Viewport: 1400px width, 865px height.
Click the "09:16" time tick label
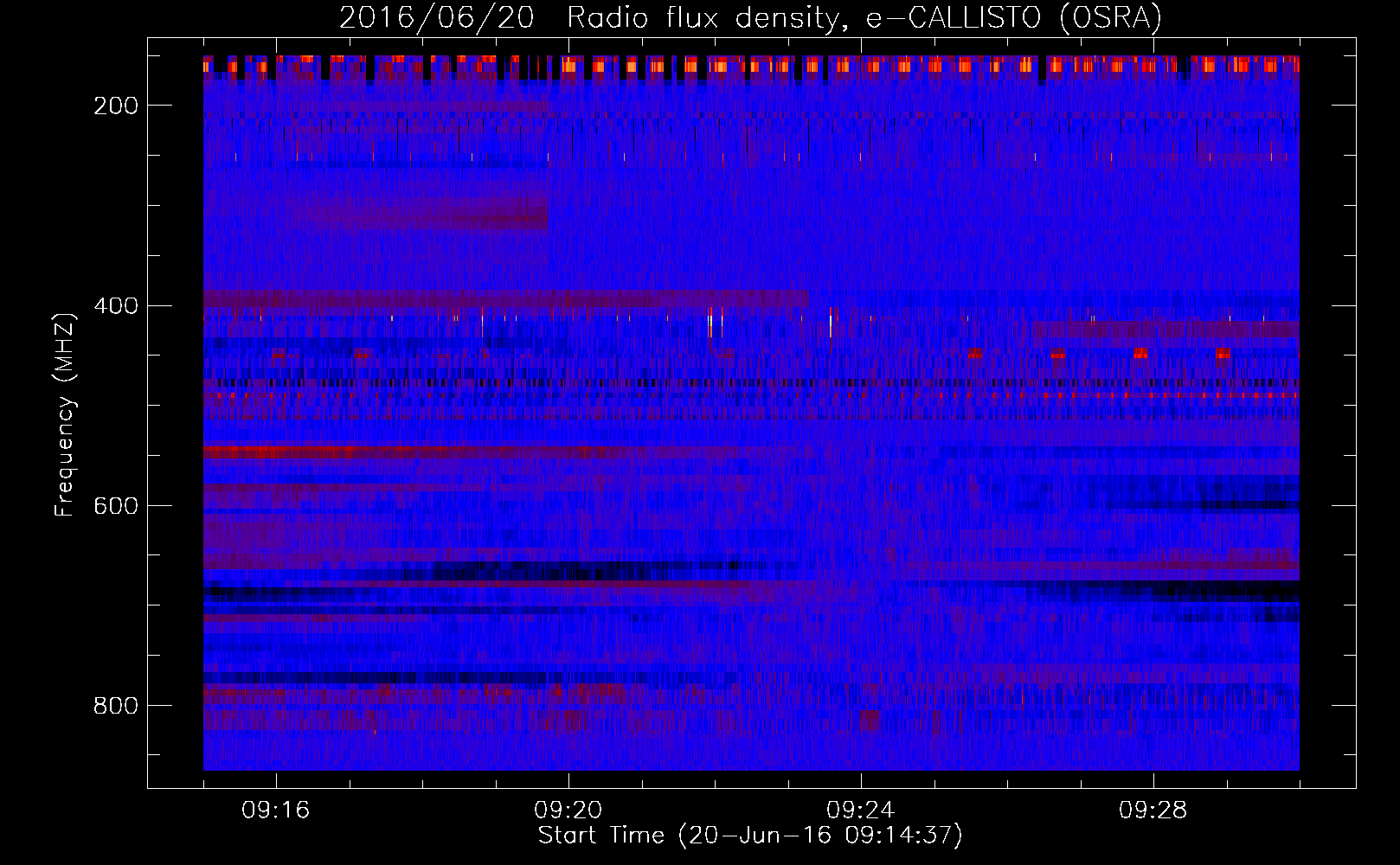276,811
